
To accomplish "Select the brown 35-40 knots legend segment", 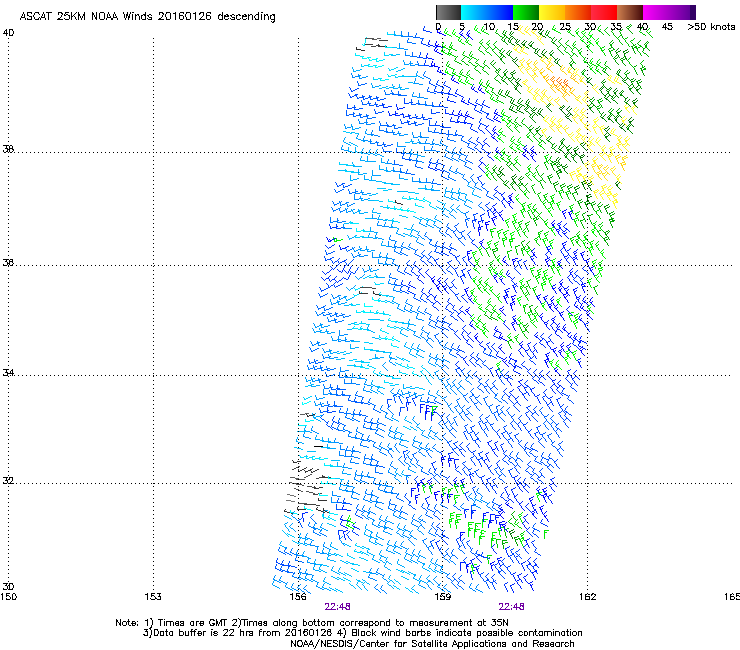I will click(630, 12).
